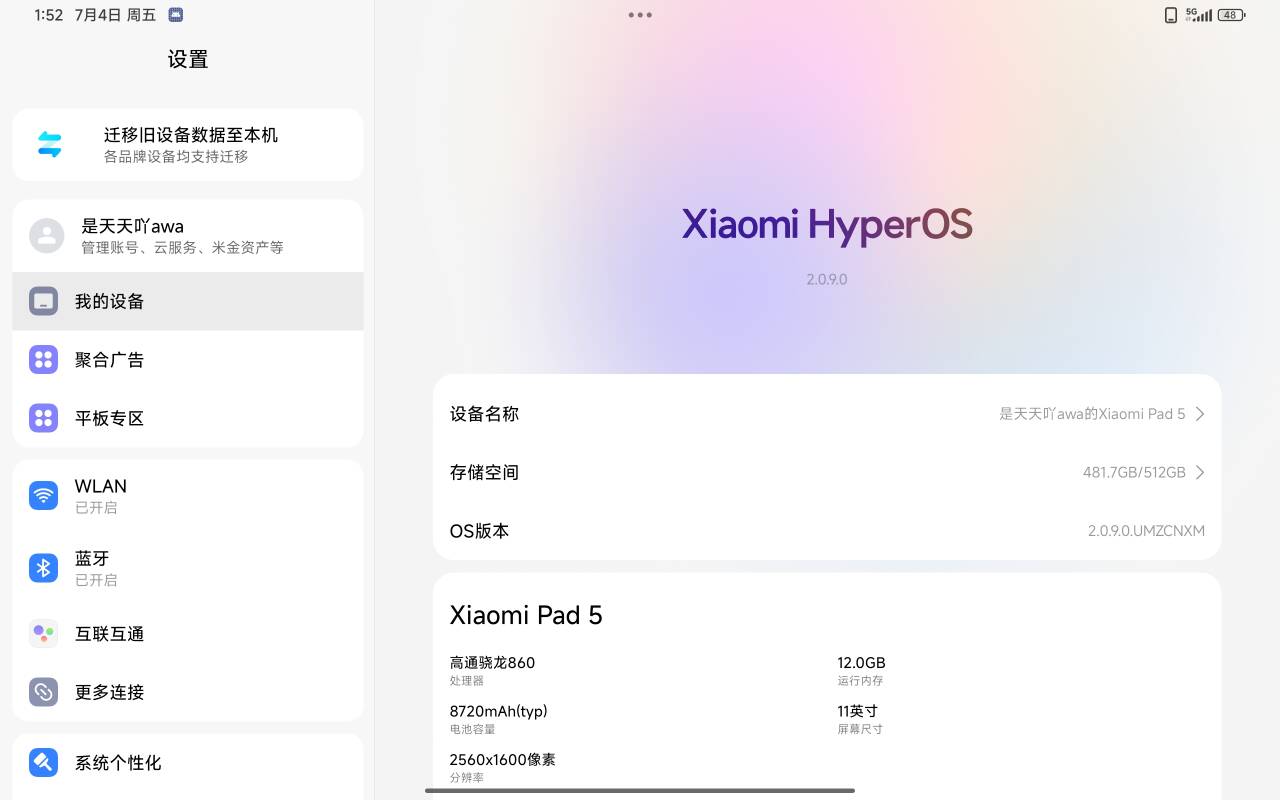This screenshot has height=800, width=1280.
Task: Tap the bottom navigation gesture bar
Action: (x=640, y=790)
